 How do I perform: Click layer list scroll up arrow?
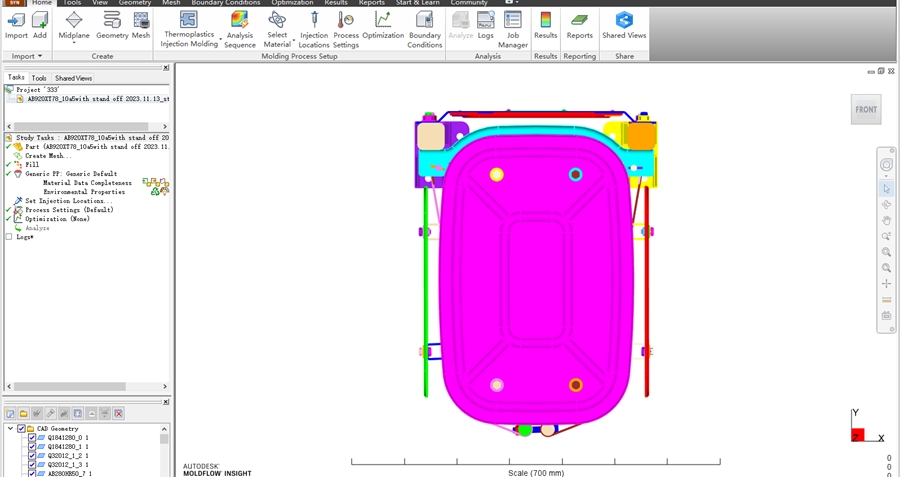[165, 429]
